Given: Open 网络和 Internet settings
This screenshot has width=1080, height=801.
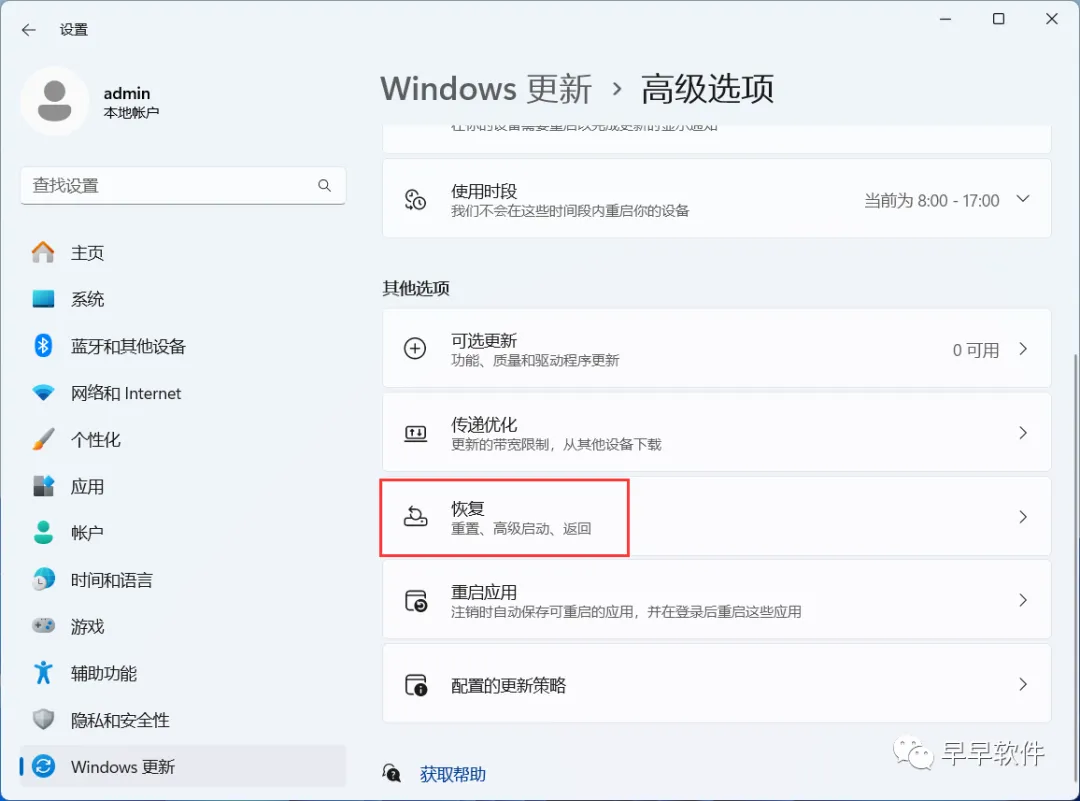Looking at the screenshot, I should 183,393.
